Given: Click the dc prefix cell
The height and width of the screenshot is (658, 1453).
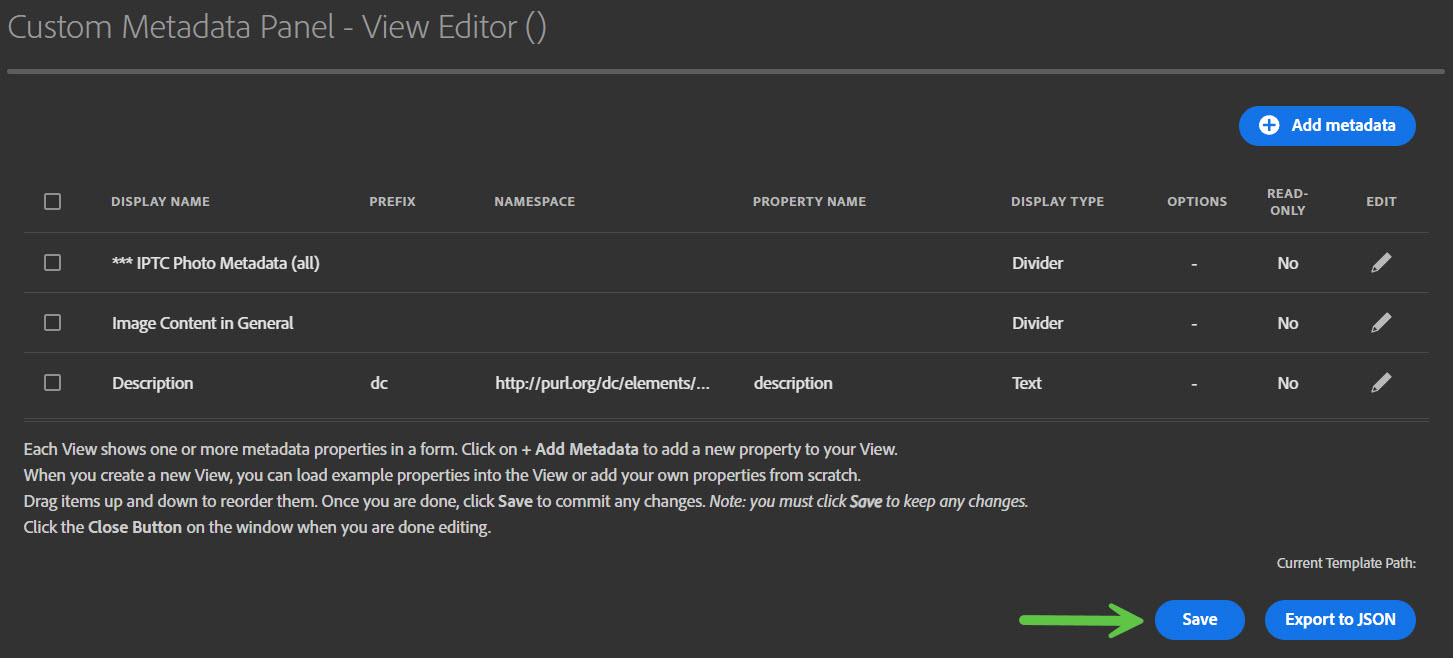Looking at the screenshot, I should (x=379, y=383).
